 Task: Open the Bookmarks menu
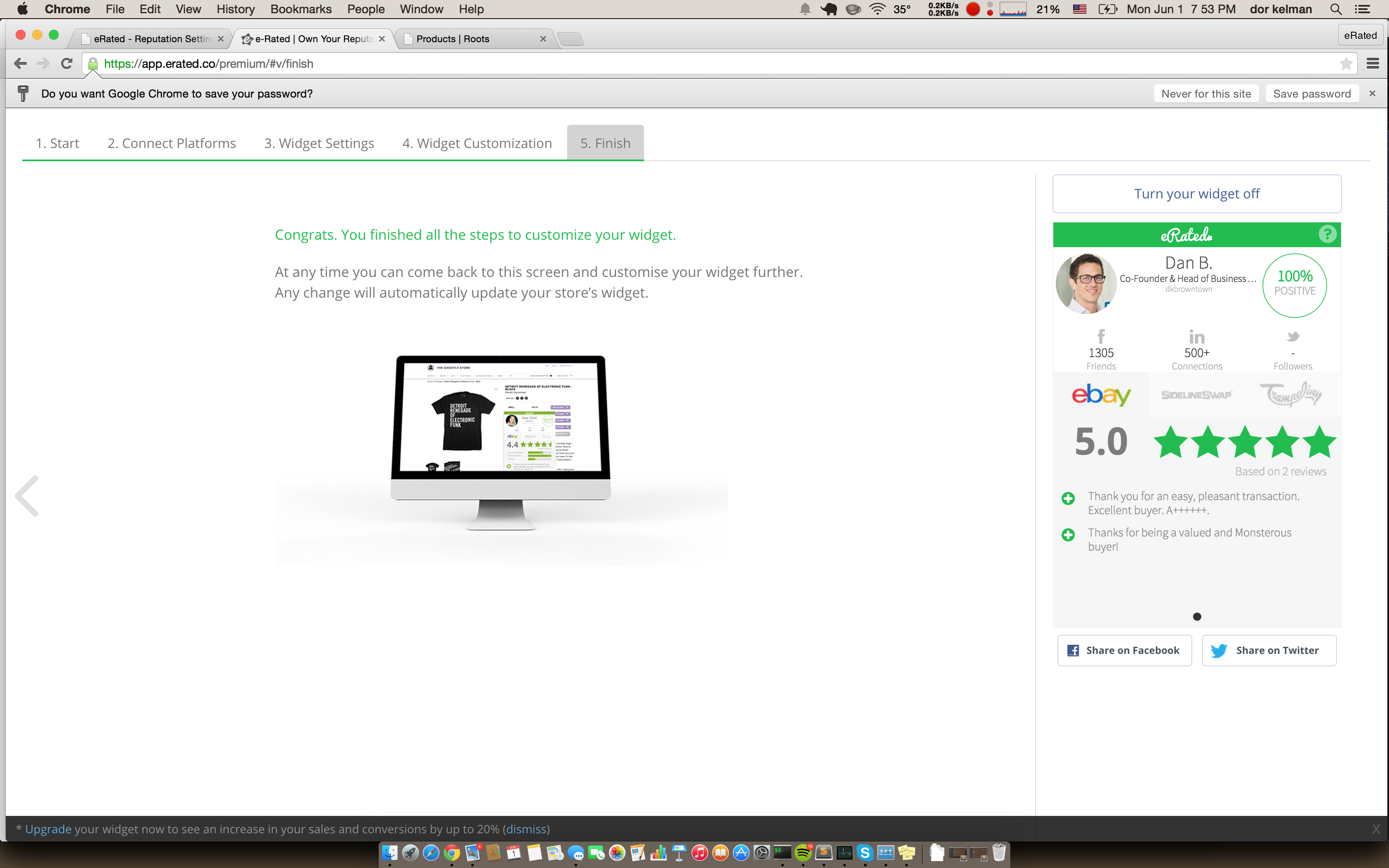point(301,9)
